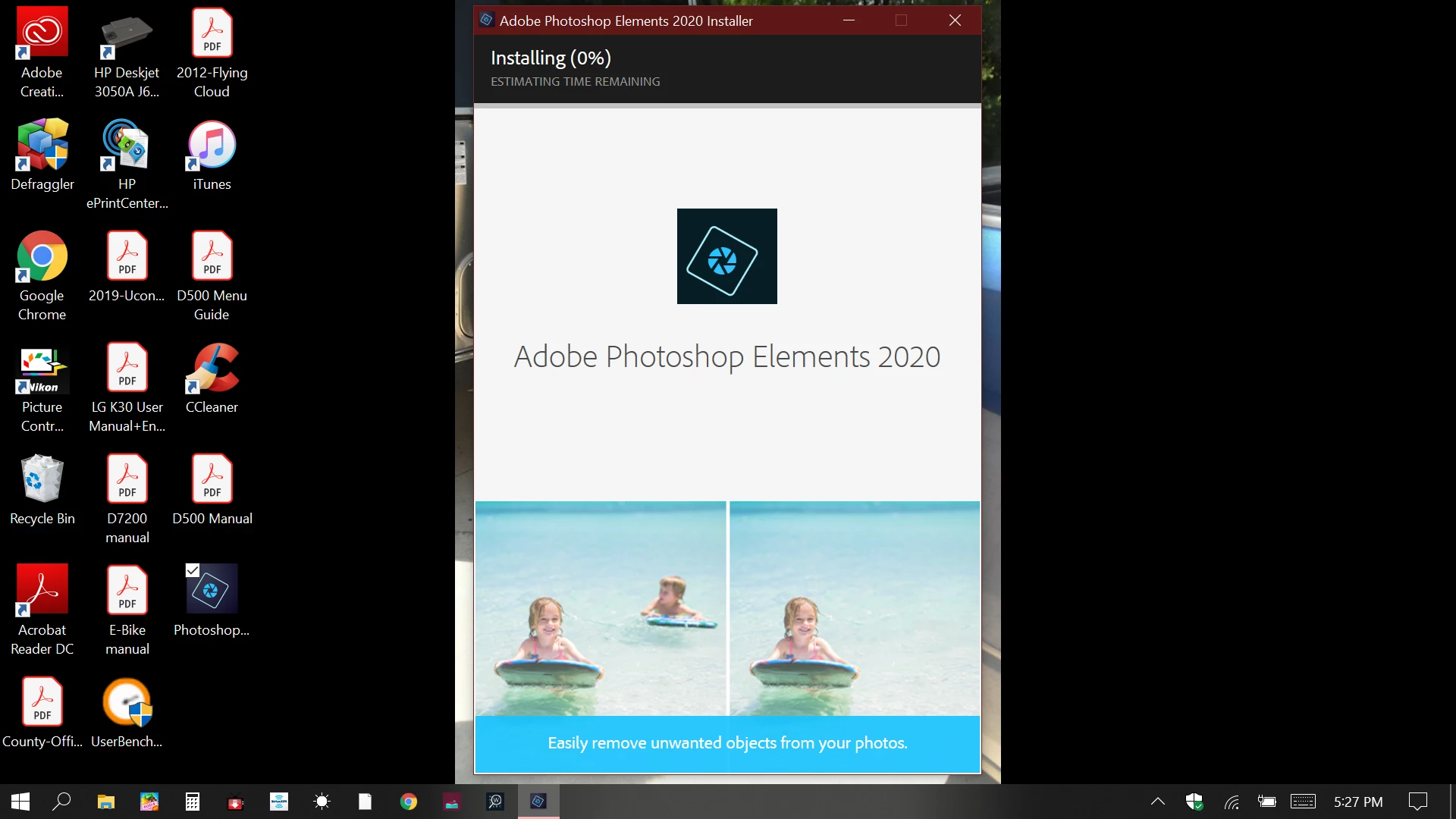Open the iTunes desktop shortcut
1456x819 pixels.
click(212, 145)
